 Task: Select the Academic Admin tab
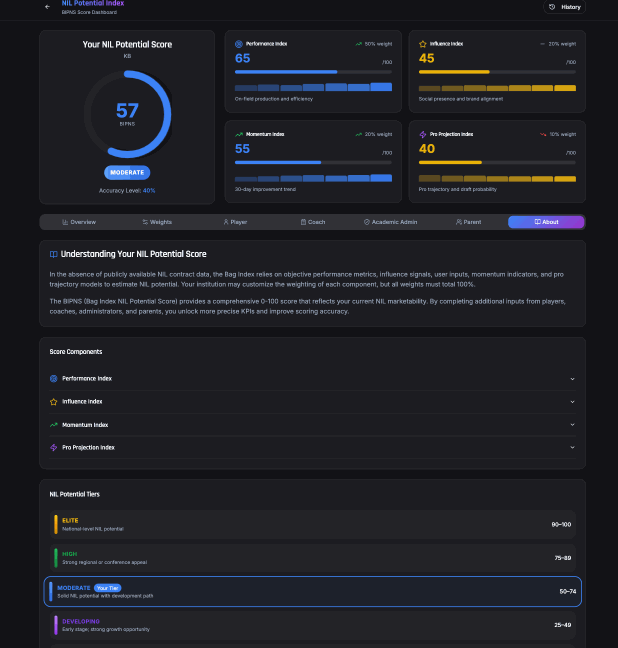[x=390, y=222]
